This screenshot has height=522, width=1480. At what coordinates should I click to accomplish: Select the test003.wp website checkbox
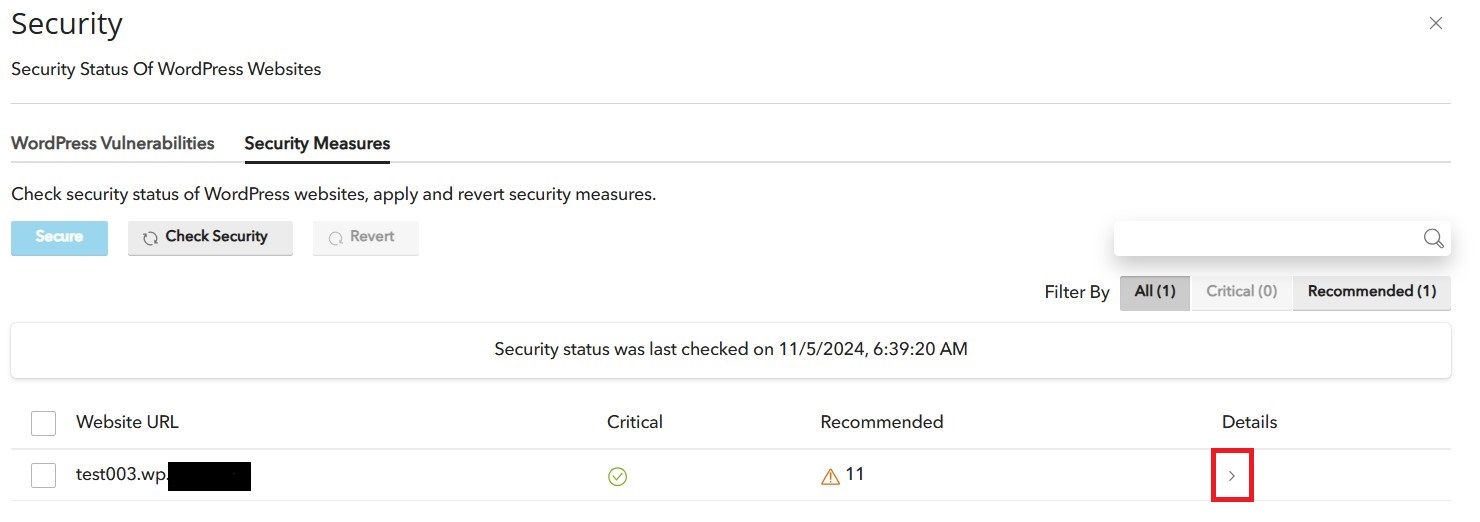click(x=43, y=476)
